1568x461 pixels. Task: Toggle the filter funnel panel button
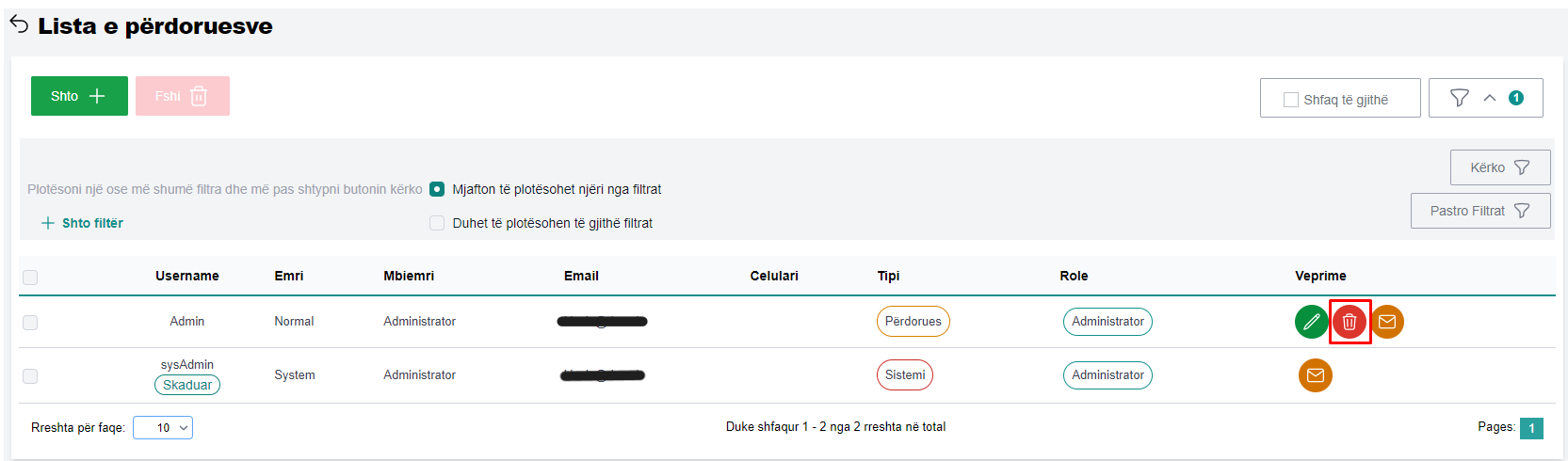click(x=1459, y=98)
